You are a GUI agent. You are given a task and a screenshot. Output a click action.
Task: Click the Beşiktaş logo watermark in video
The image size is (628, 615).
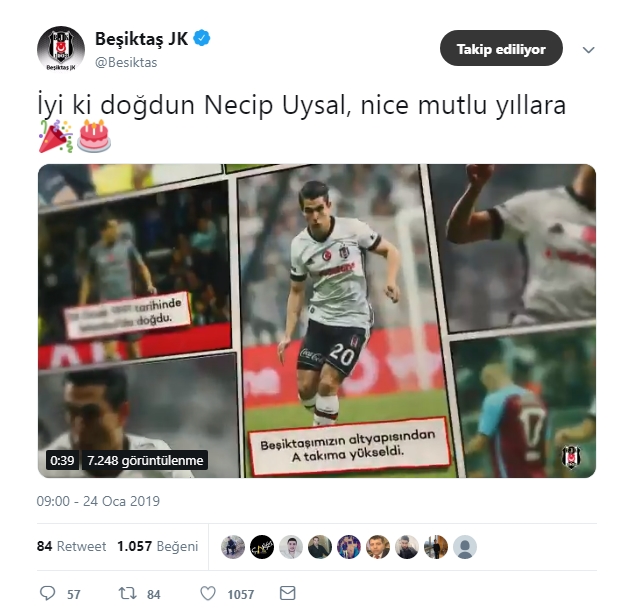(571, 457)
